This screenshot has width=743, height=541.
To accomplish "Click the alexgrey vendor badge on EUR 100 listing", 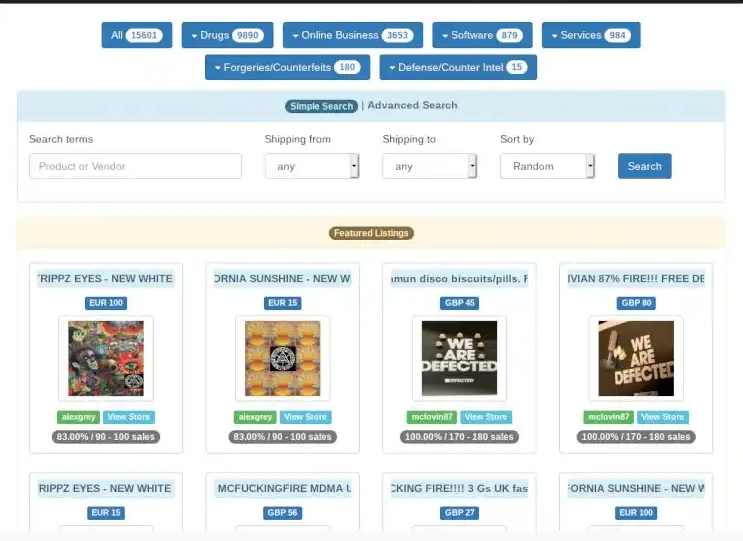I will 79,417.
